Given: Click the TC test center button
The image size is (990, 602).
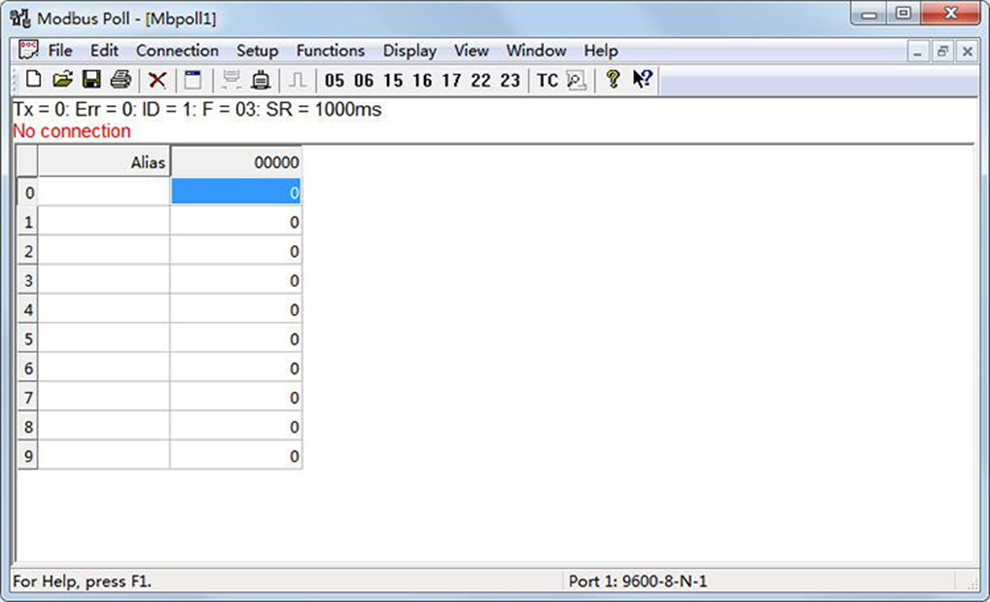Looking at the screenshot, I should click(547, 80).
